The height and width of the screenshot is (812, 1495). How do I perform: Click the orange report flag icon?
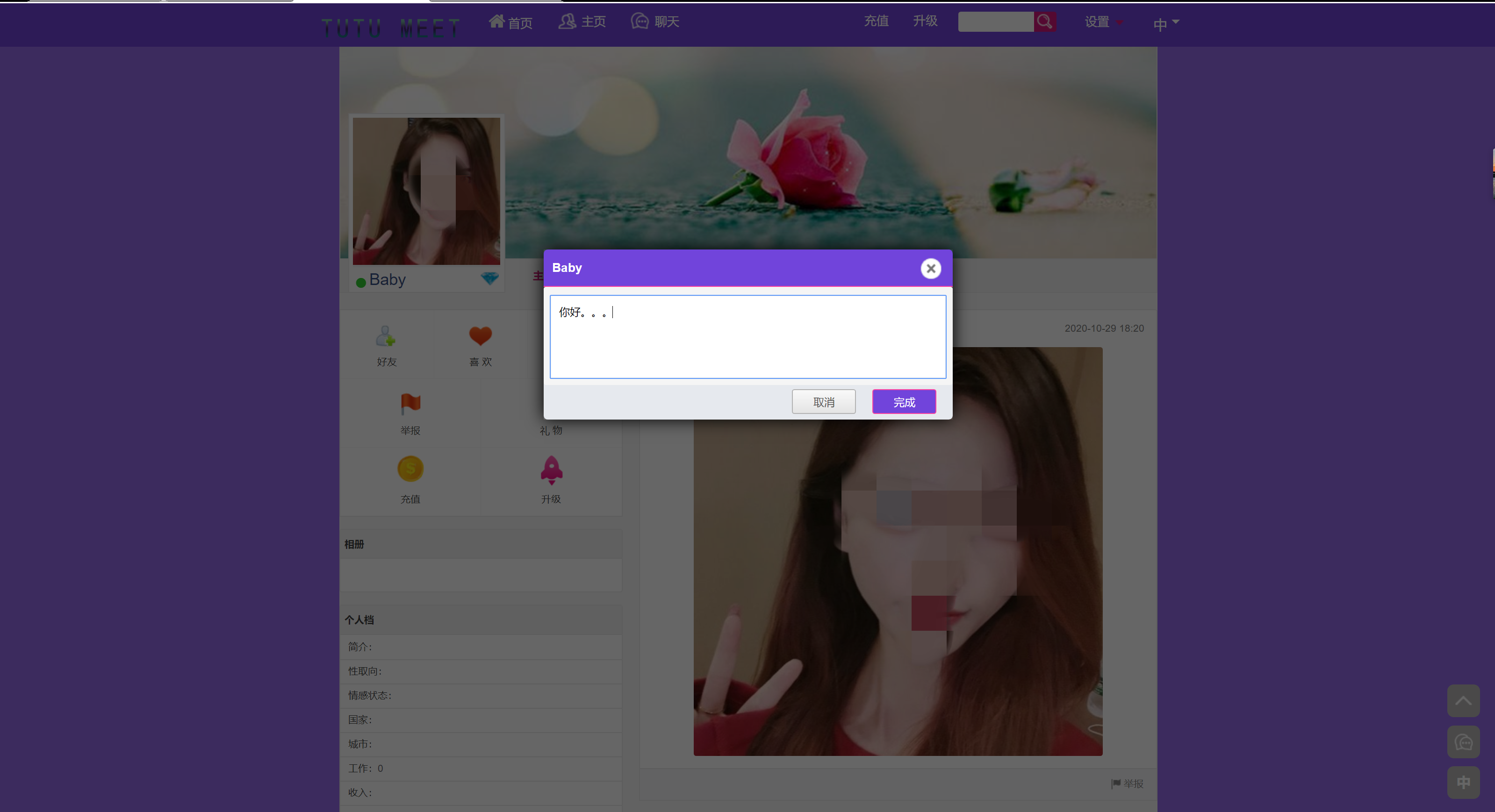click(410, 404)
